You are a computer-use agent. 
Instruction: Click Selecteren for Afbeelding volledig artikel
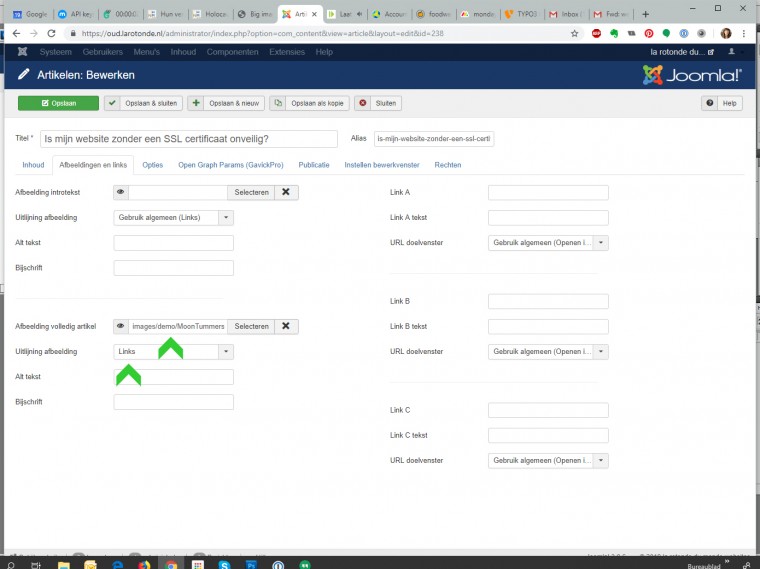[251, 326]
